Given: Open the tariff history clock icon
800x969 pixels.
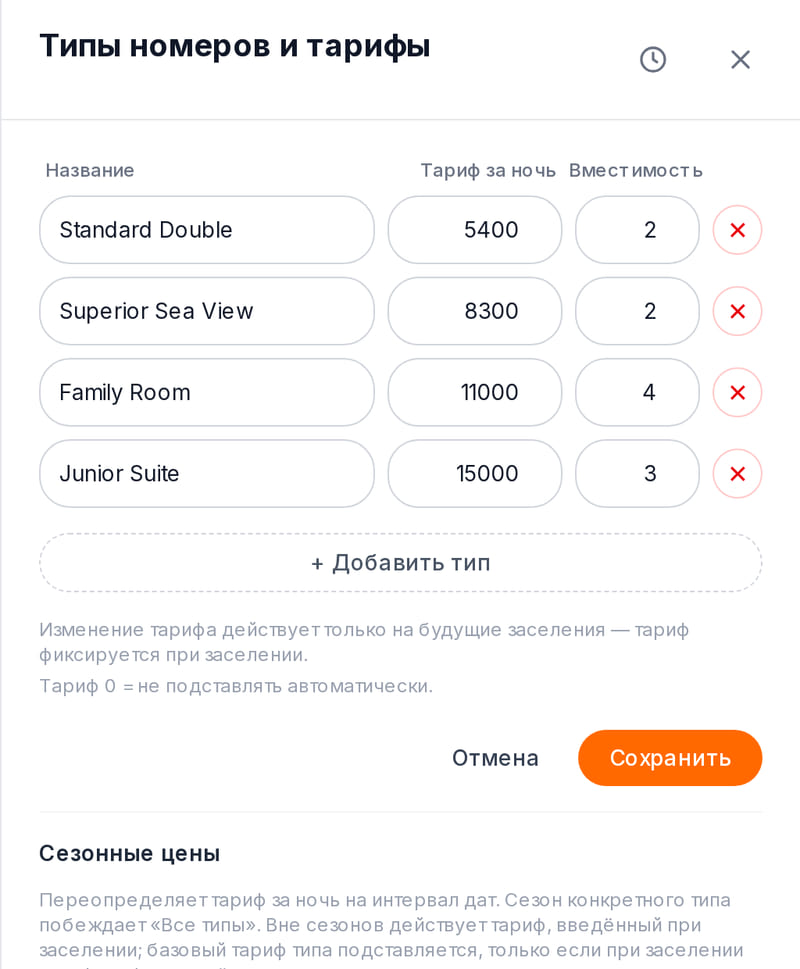Looking at the screenshot, I should tap(652, 60).
